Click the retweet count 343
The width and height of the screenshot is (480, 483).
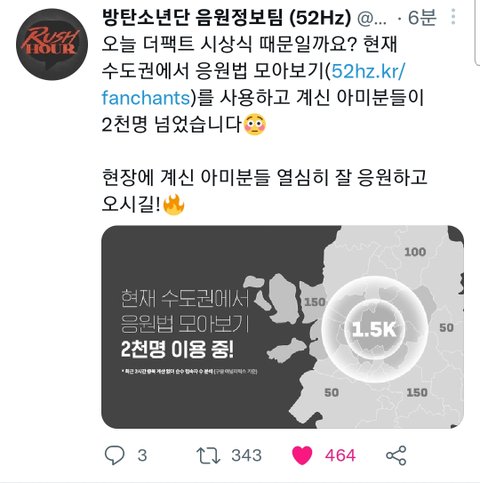coord(247,455)
